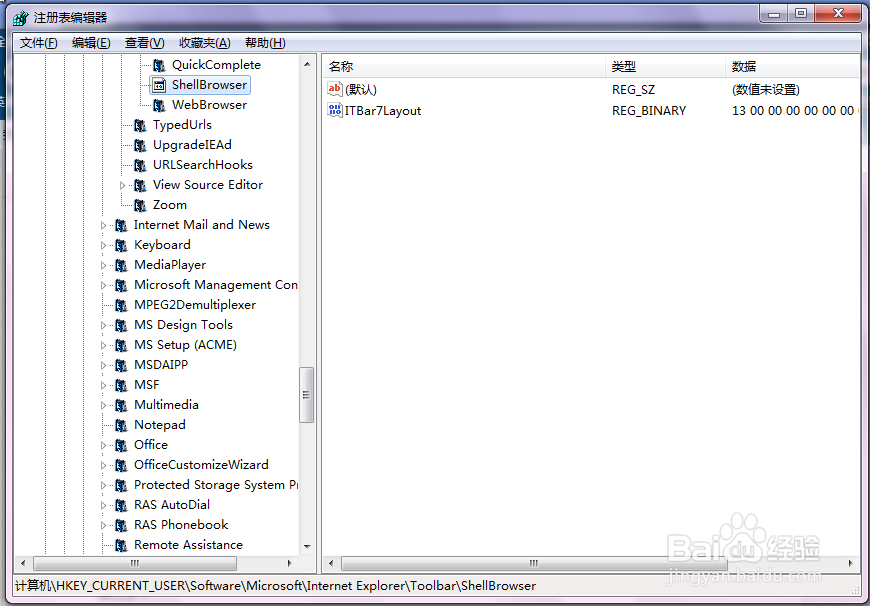Click the ShellBrowser open folder icon
870x606 pixels.
point(159,85)
